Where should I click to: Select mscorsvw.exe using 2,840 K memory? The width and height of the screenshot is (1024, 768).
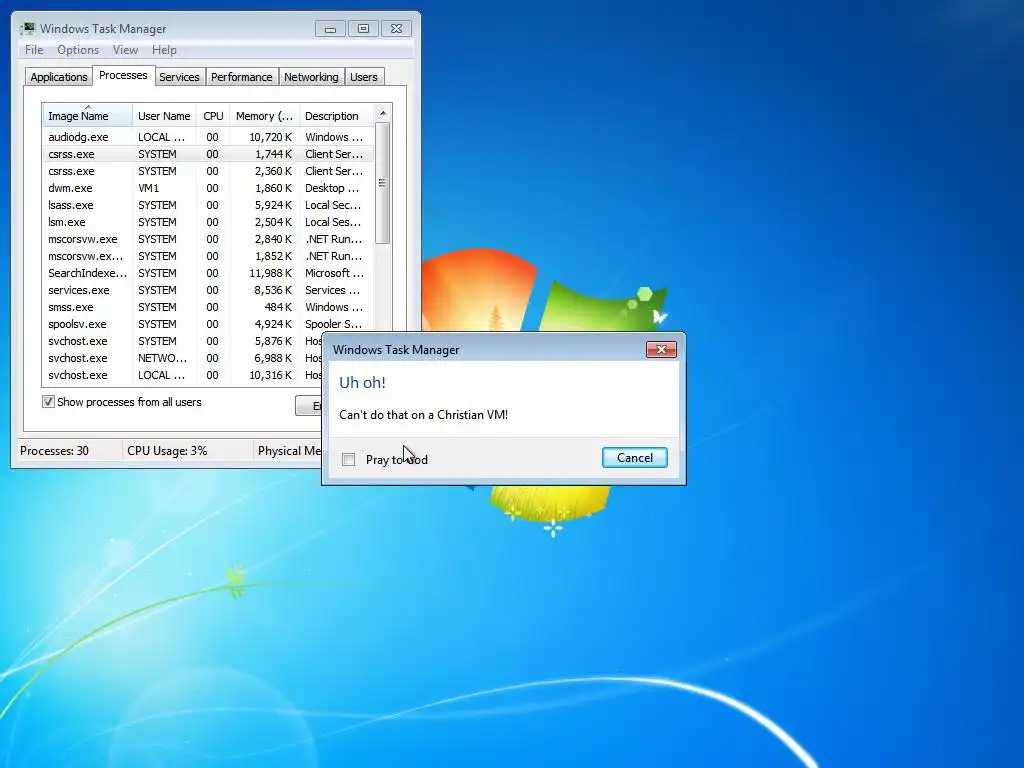(208, 239)
